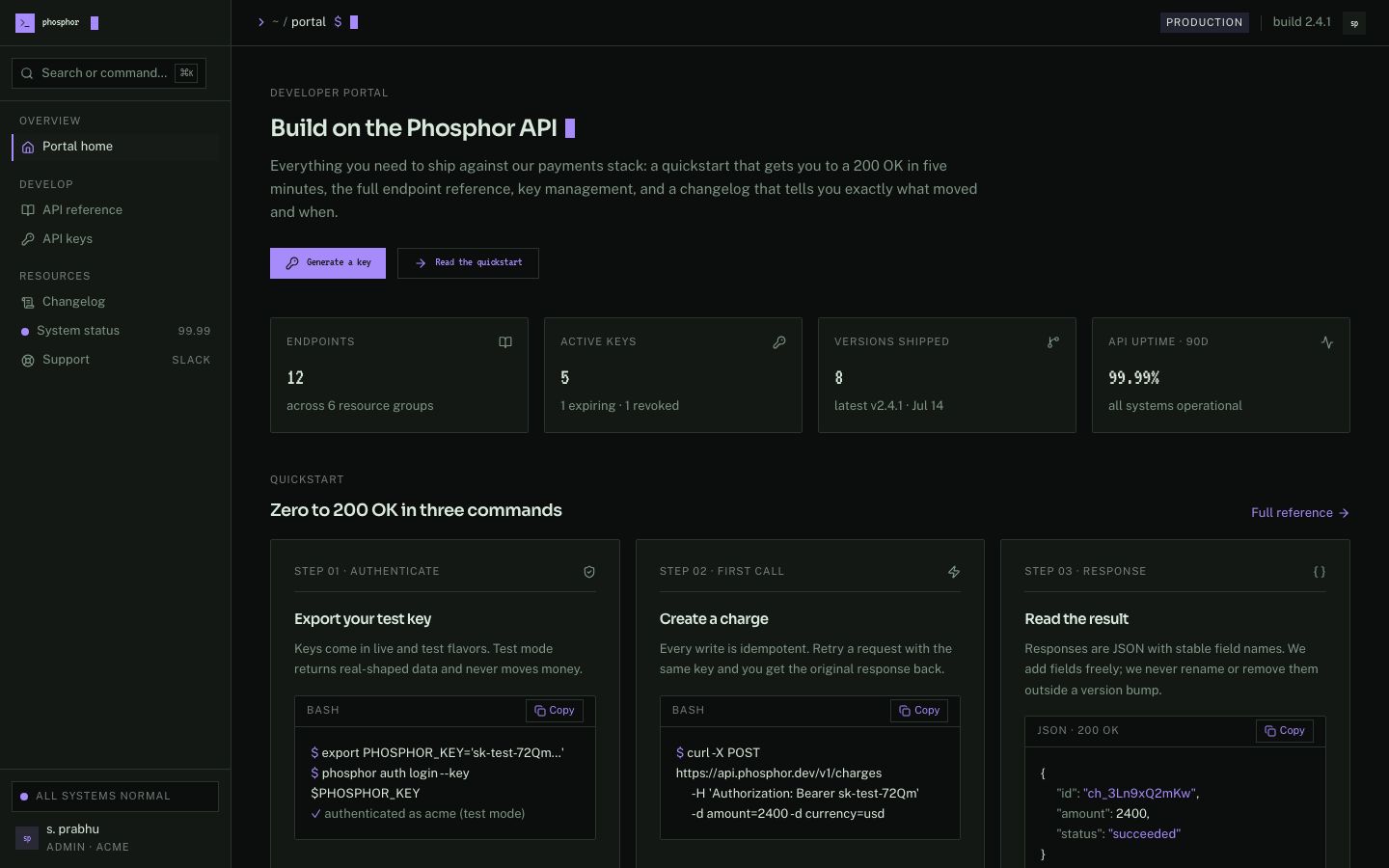
Task: Click the branch icon on Versions Shipped card
Action: coord(1053,342)
